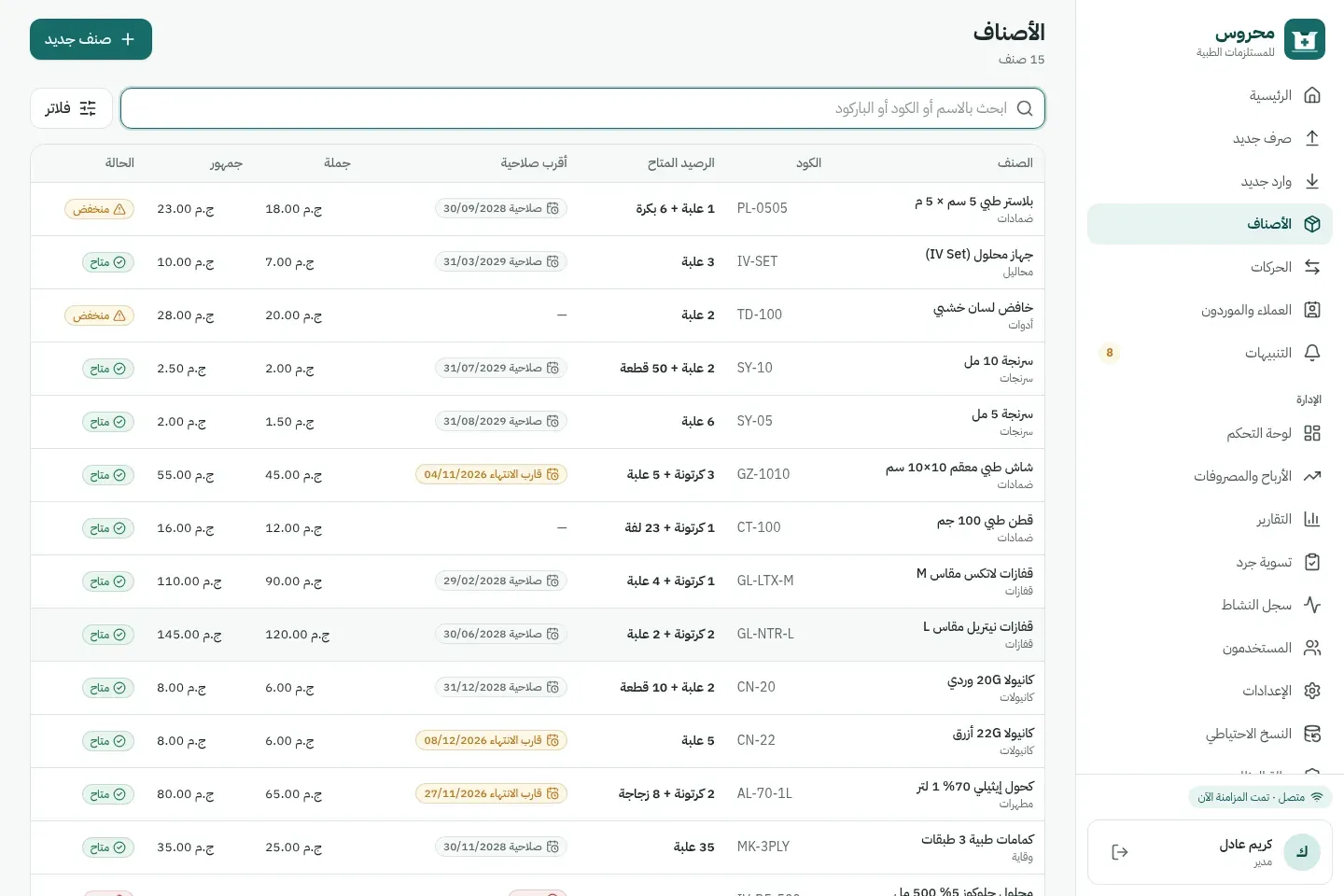Select the بلاستر طبي 5 سم row name
Image resolution: width=1344 pixels, height=896 pixels.
[x=973, y=202]
